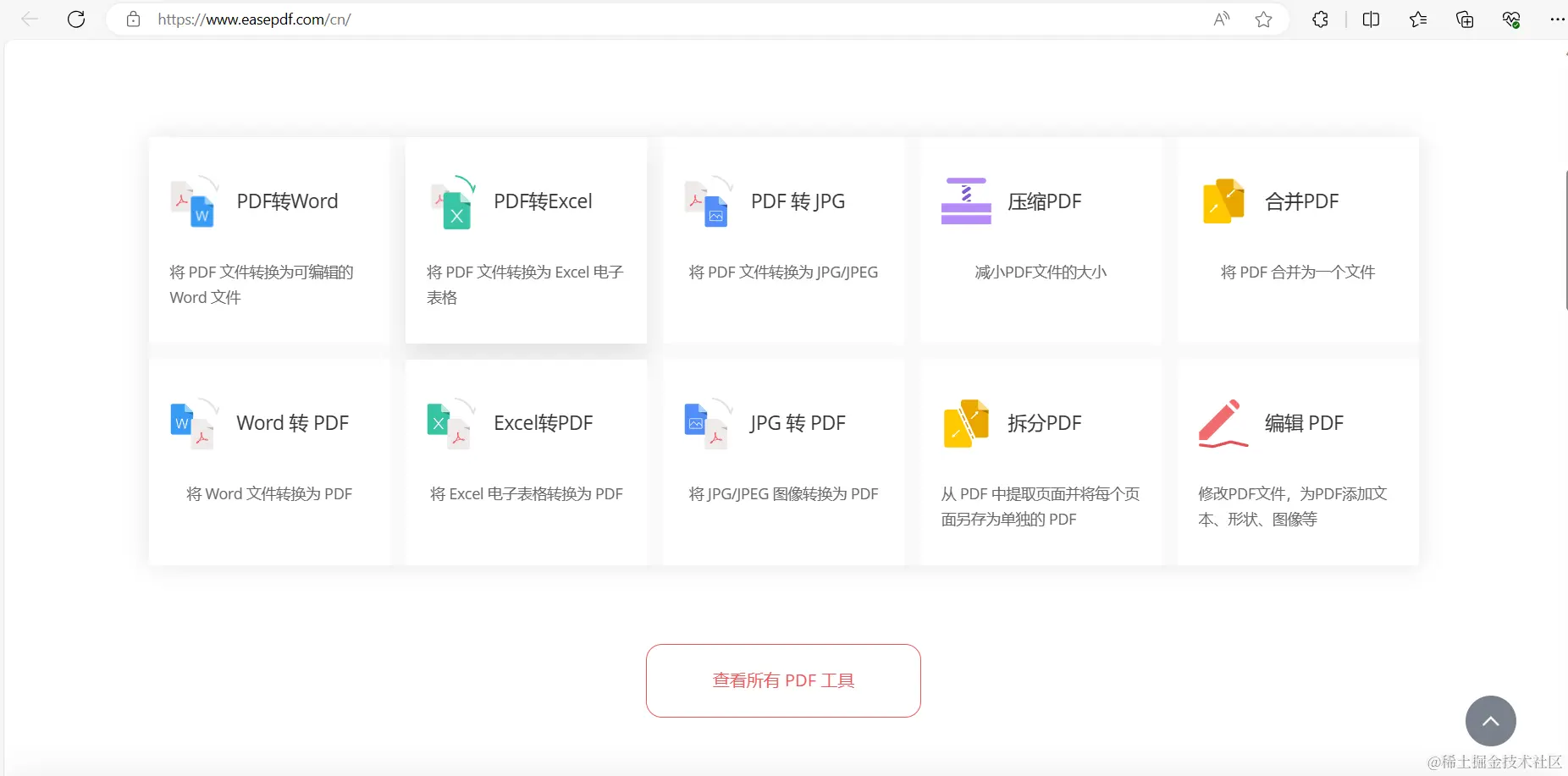Click text 从 PDF 中提取页面并将每个页面另存为单独的 PDF
The height and width of the screenshot is (776, 1568).
[1041, 506]
